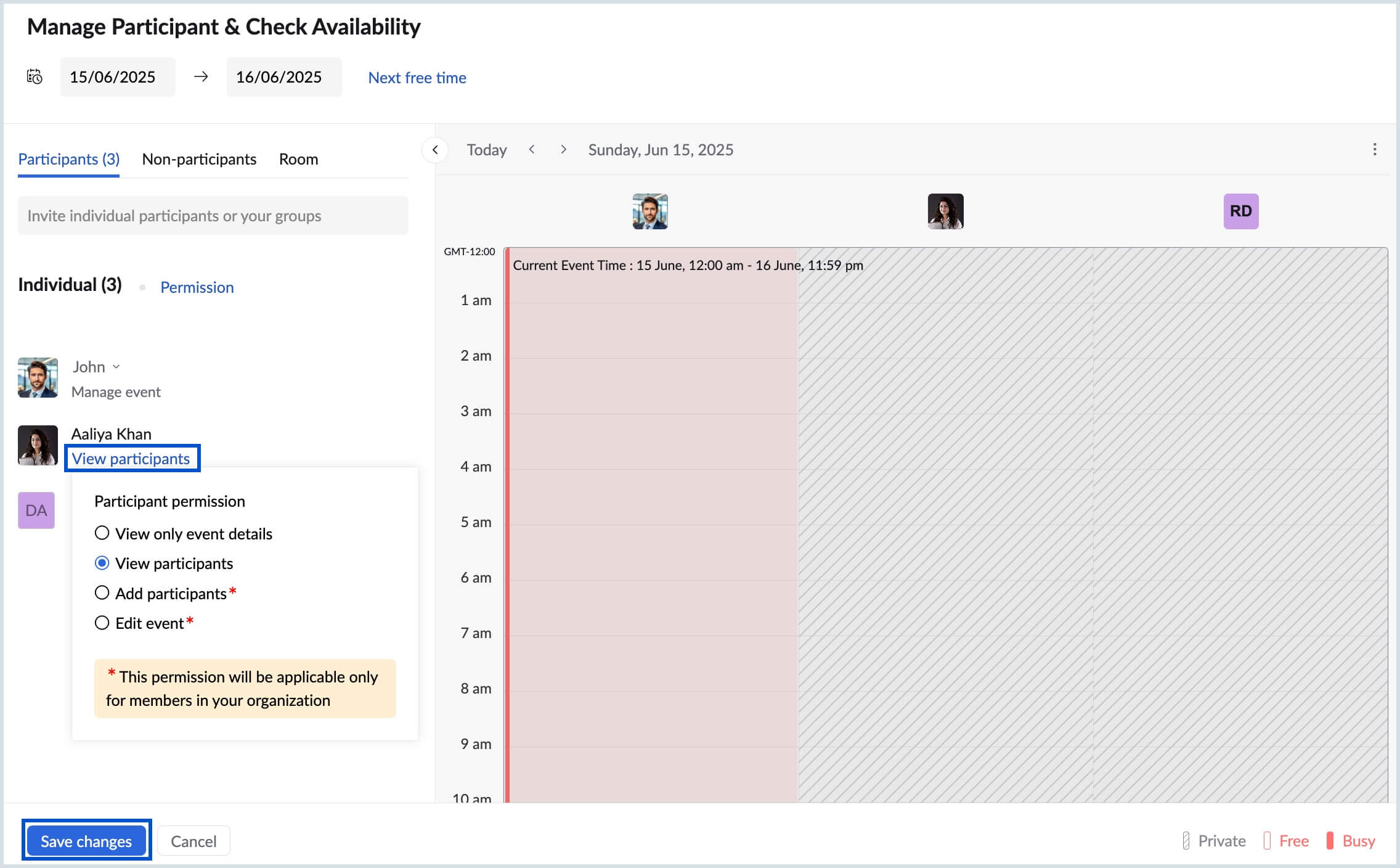Open the three-dot more options menu

[1374, 149]
